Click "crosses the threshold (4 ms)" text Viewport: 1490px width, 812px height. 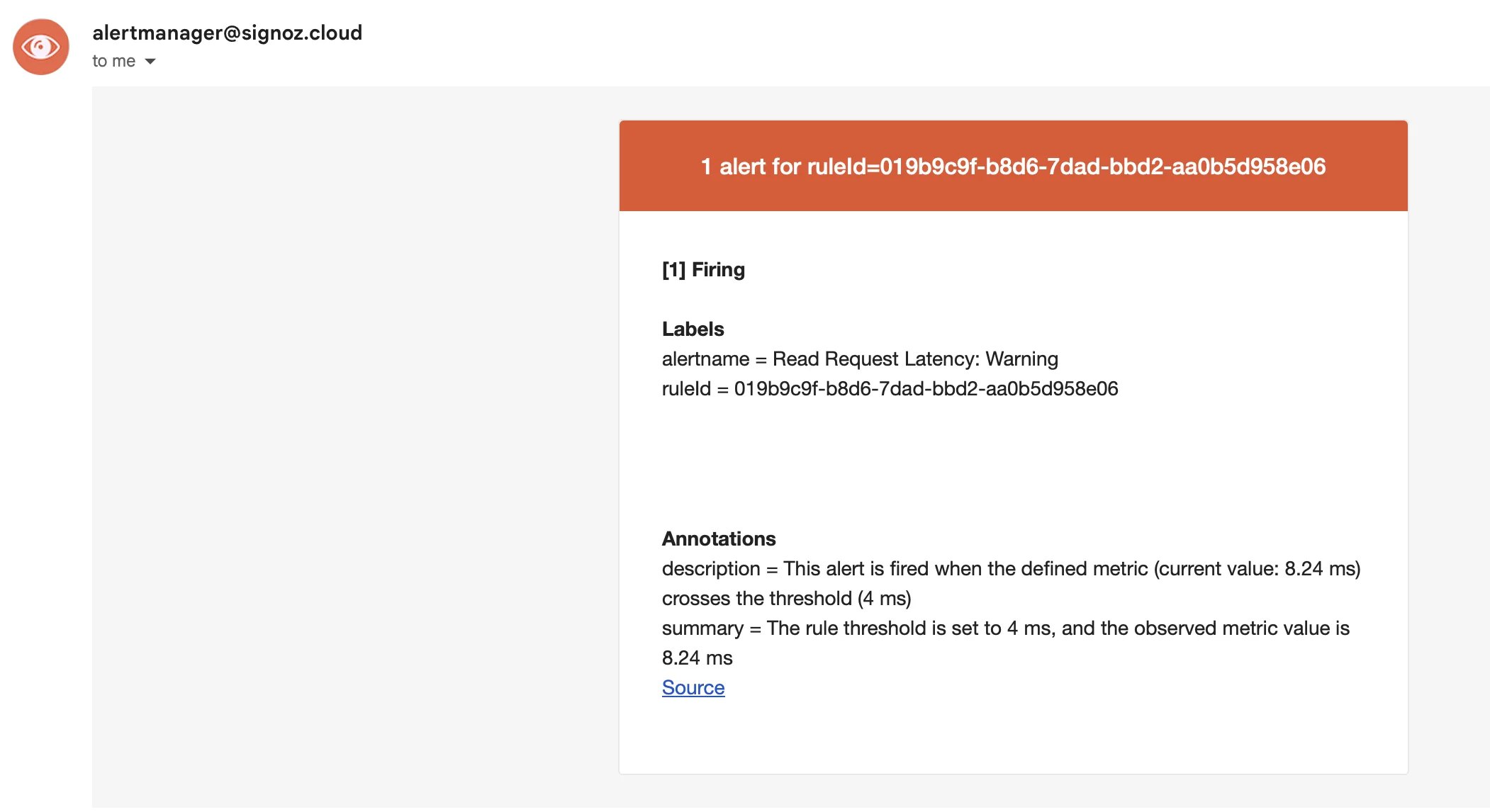(x=786, y=599)
